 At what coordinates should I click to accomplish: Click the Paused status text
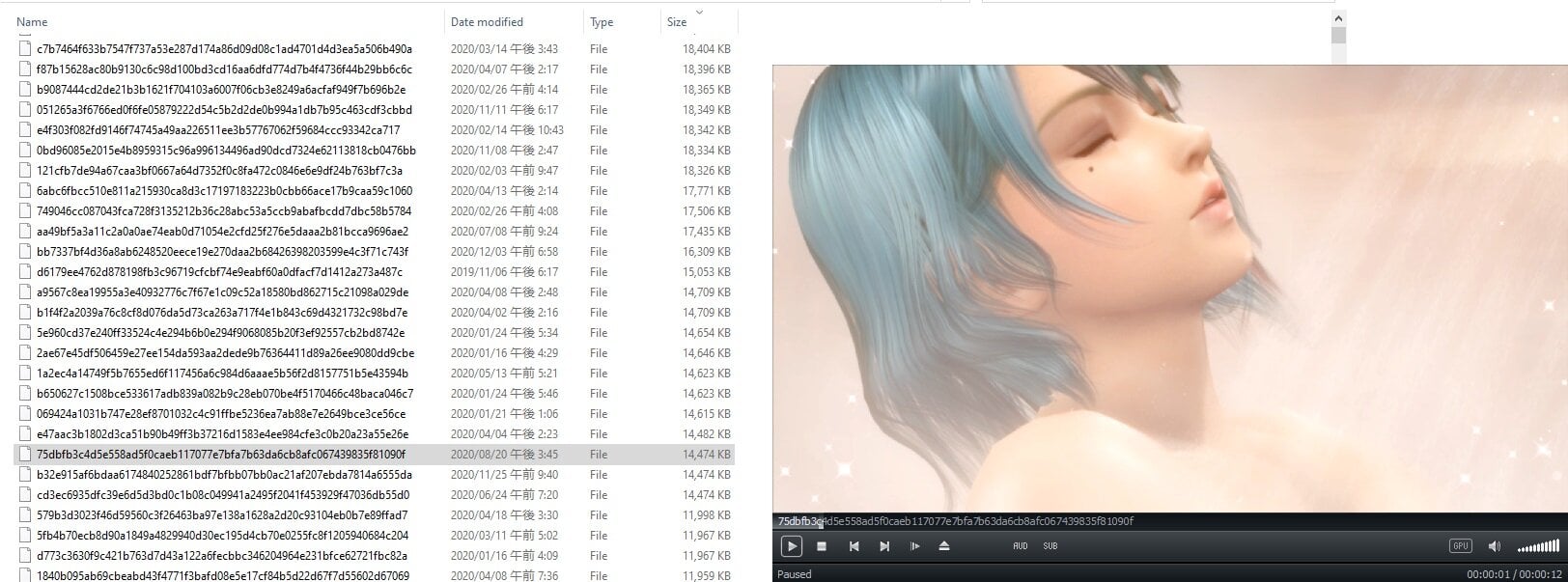(795, 573)
